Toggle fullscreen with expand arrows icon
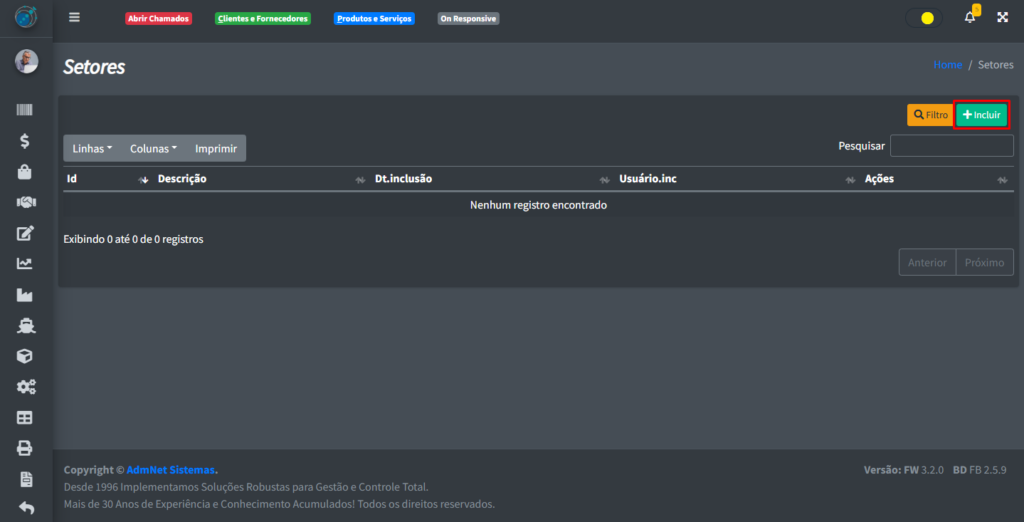This screenshot has height=522, width=1024. (1003, 18)
